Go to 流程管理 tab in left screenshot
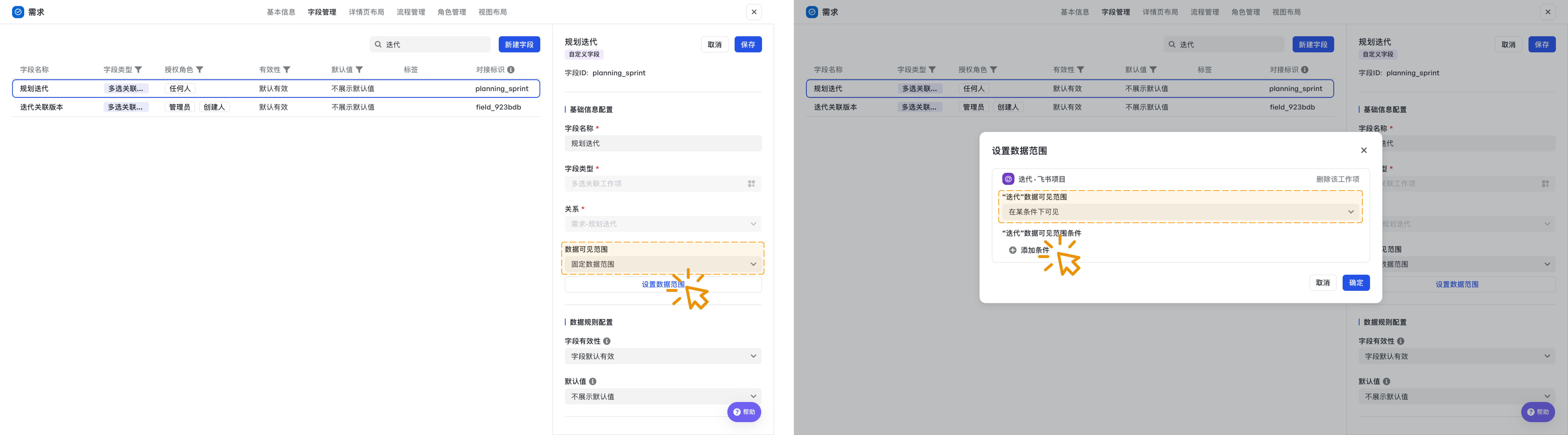The image size is (1568, 435). coord(411,12)
